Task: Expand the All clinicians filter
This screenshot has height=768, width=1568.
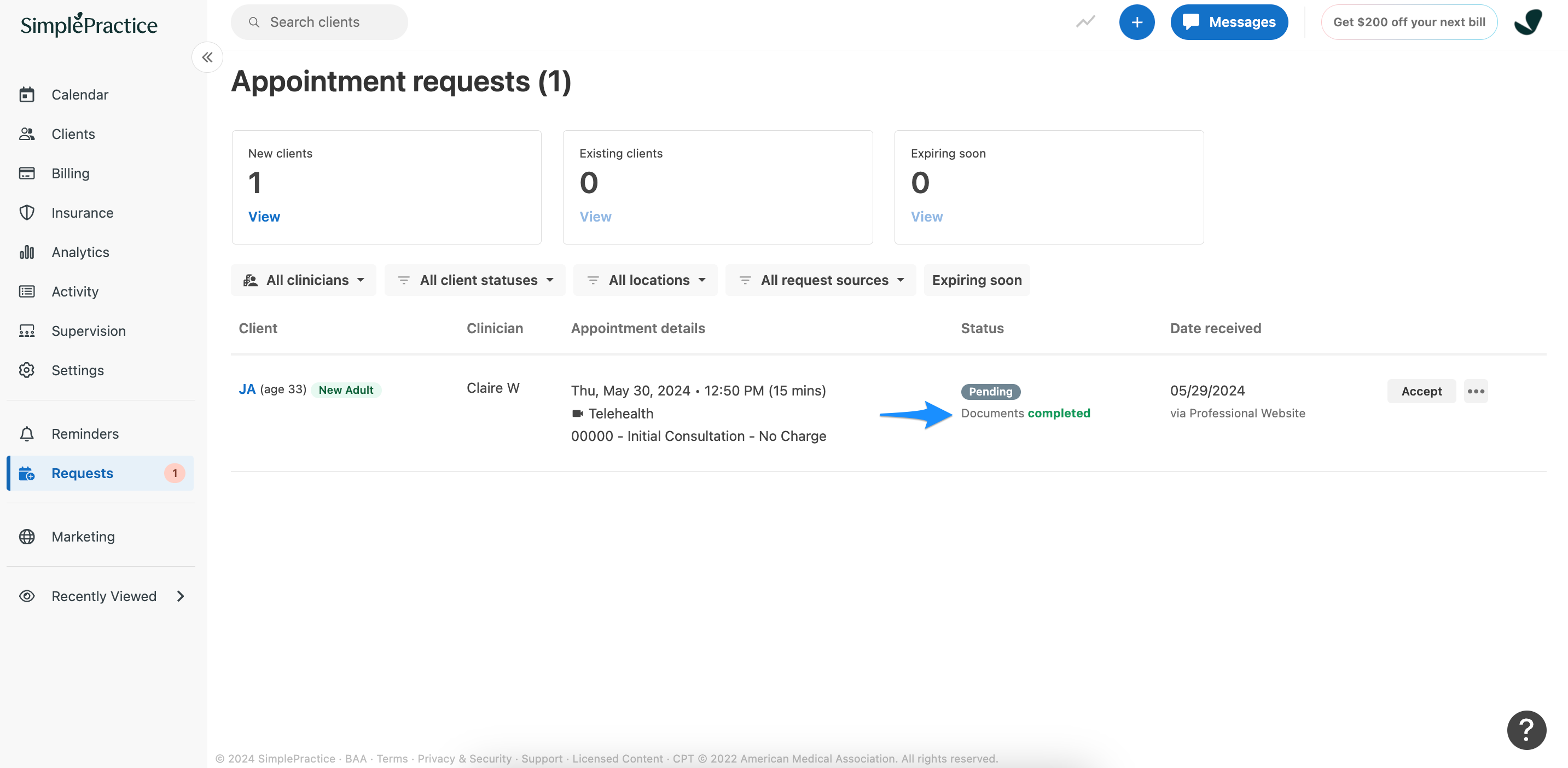Action: [304, 280]
